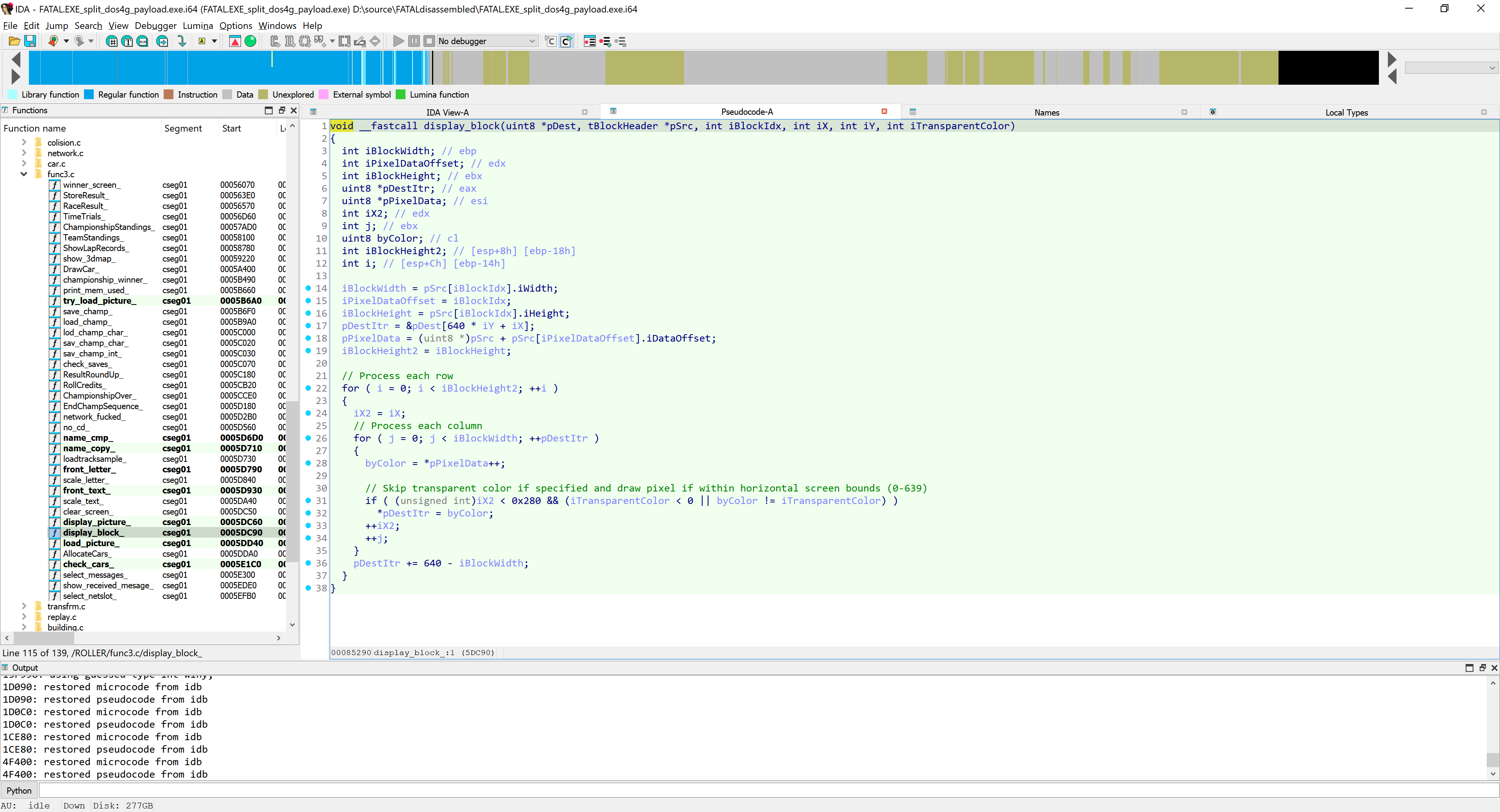Search for text (T icon)
The image size is (1500, 812).
(127, 41)
